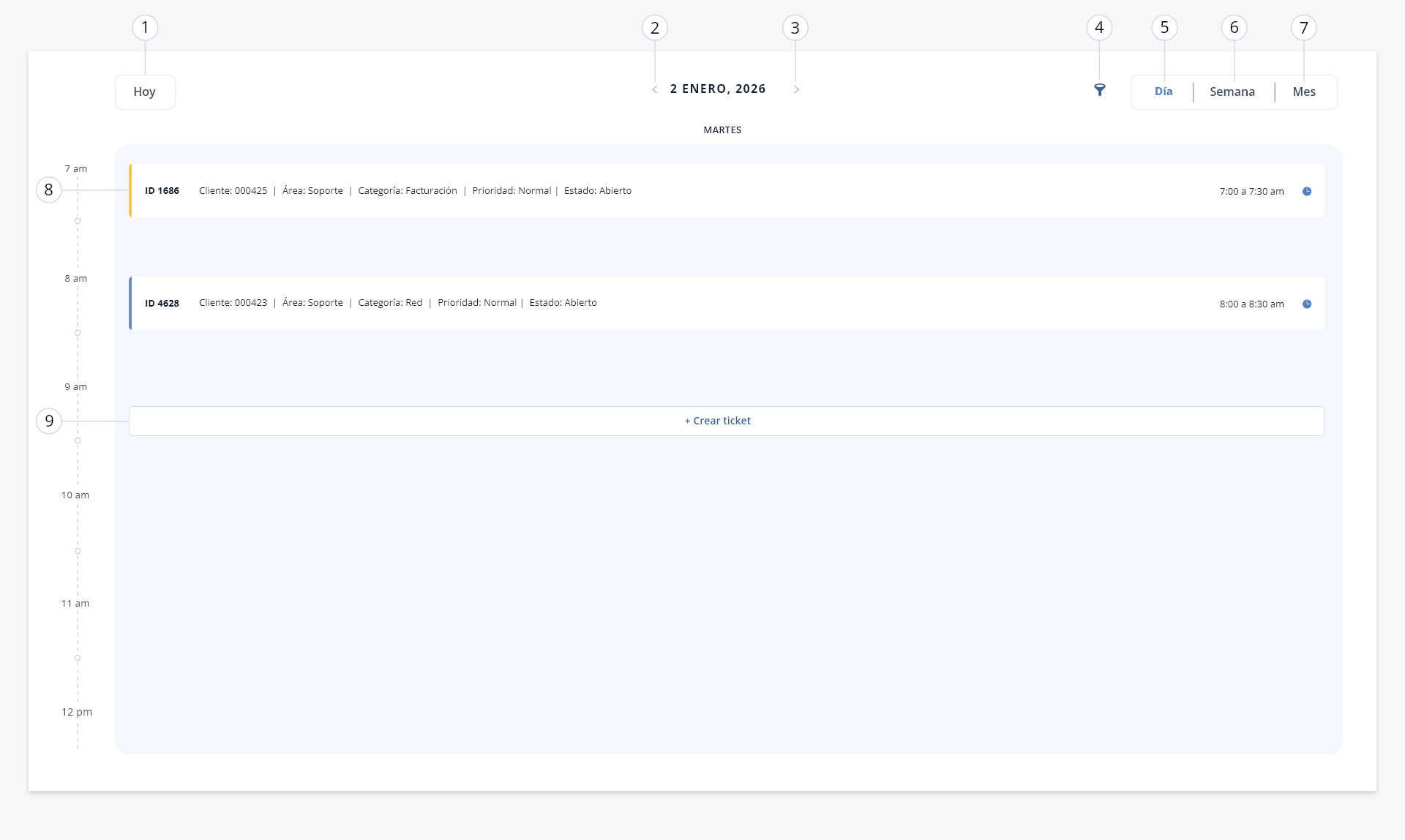Click the clock icon on ticket 4628
The width and height of the screenshot is (1405, 840).
1307,304
